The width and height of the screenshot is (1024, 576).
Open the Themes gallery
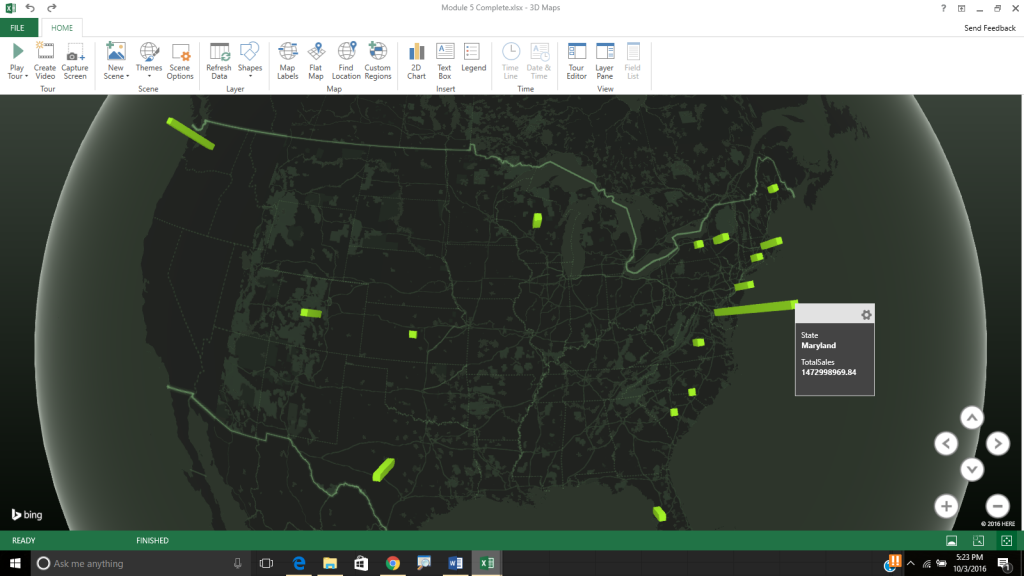coord(149,61)
